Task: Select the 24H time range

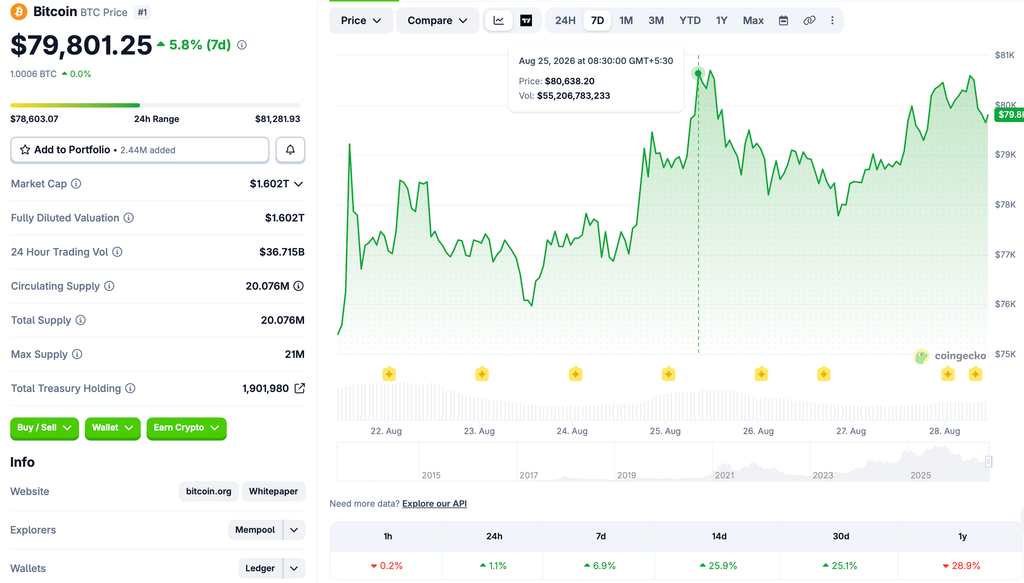Action: 565,20
